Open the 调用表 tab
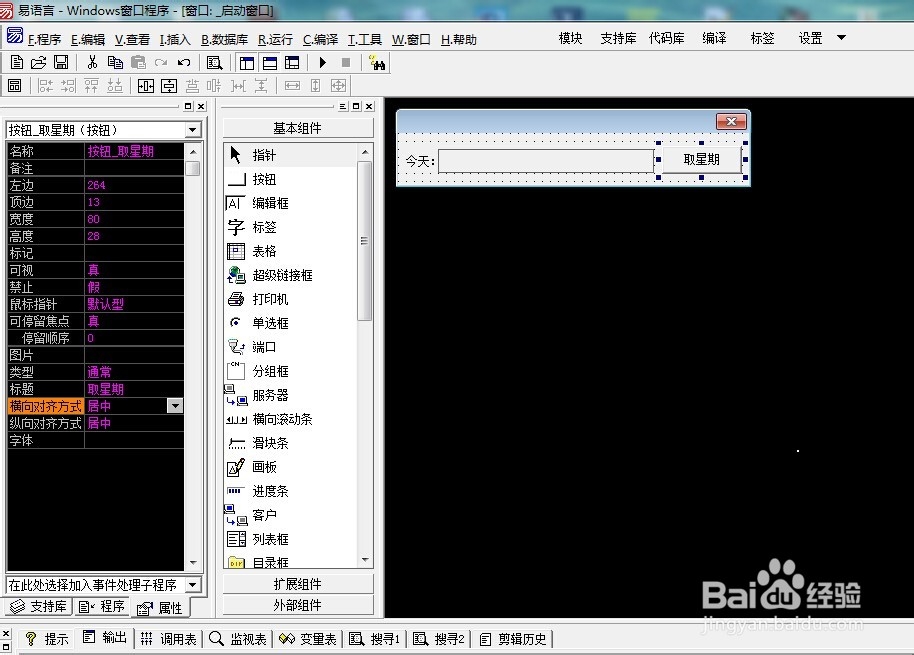Image resolution: width=914 pixels, height=655 pixels. pyautogui.click(x=168, y=639)
